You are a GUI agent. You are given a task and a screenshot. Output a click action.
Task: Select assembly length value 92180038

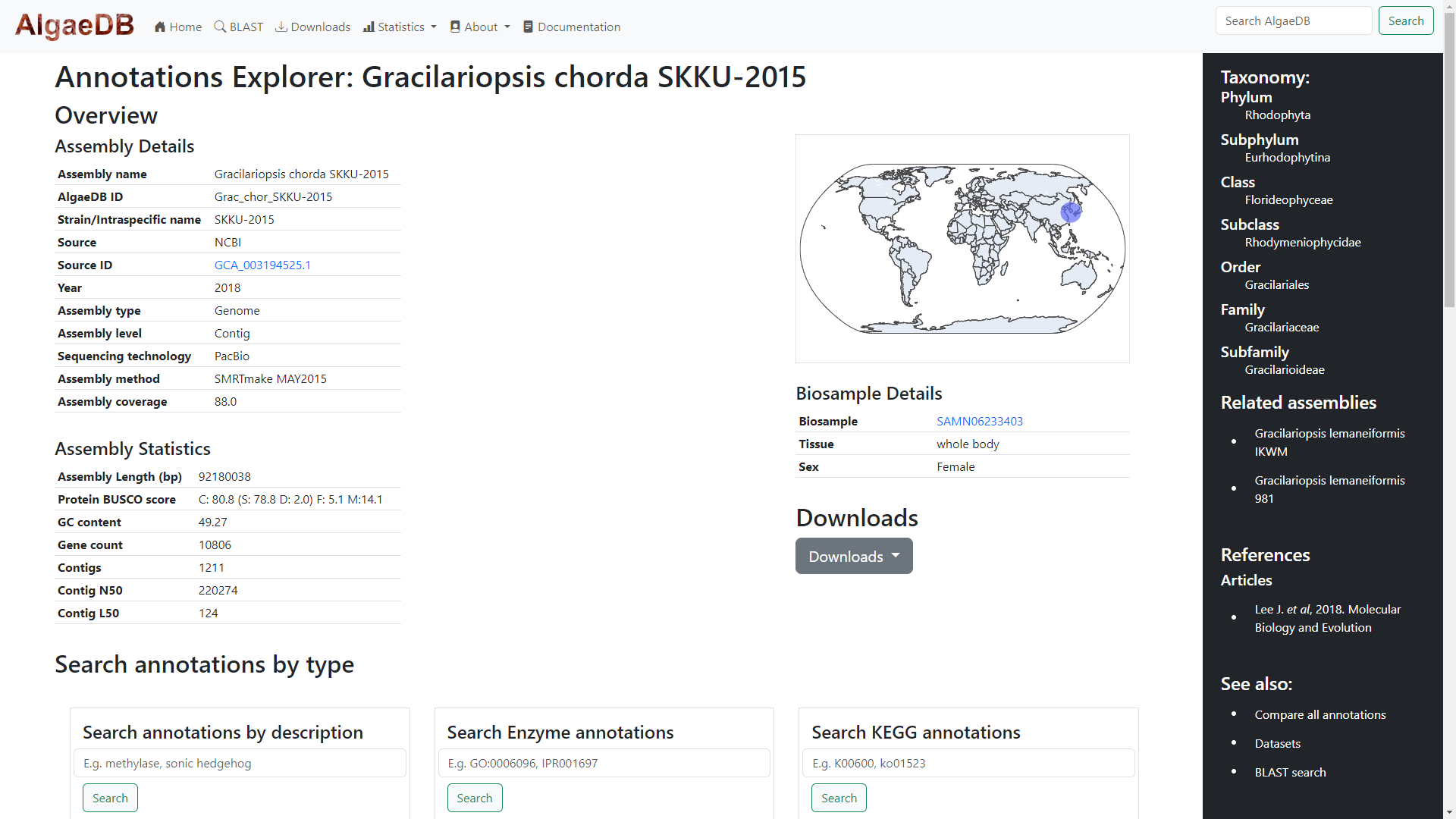tap(224, 476)
